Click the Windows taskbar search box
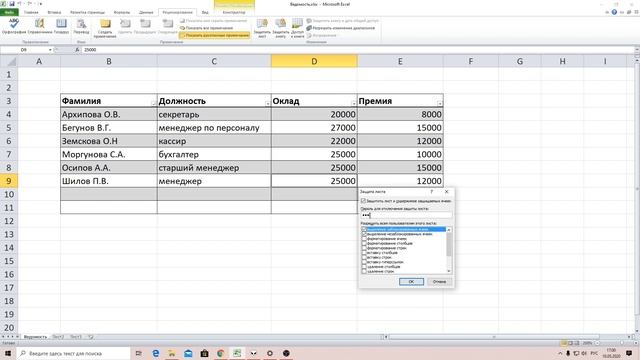The width and height of the screenshot is (640, 360). pos(73,353)
